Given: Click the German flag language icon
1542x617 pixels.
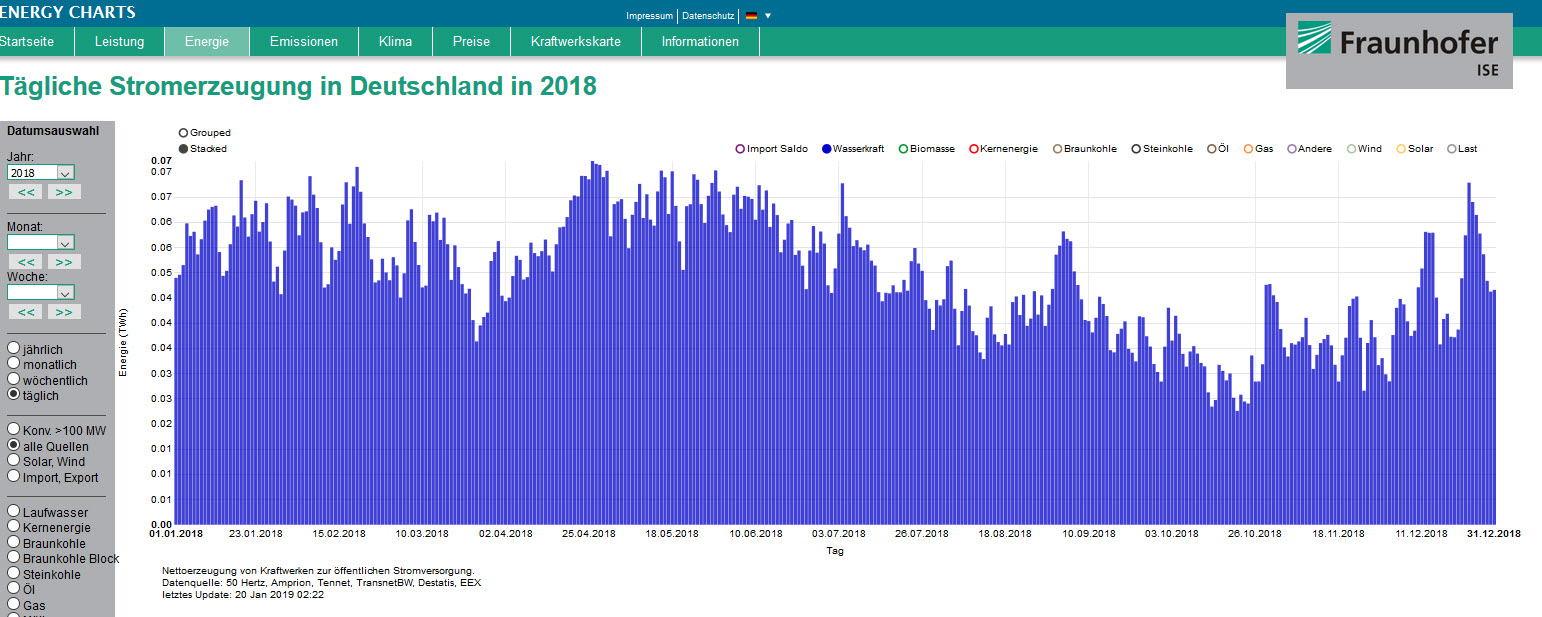Looking at the screenshot, I should [x=751, y=16].
